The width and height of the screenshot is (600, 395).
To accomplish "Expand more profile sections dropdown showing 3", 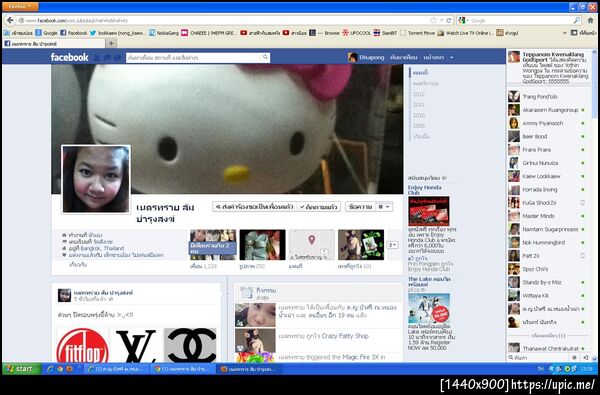I will 392,245.
